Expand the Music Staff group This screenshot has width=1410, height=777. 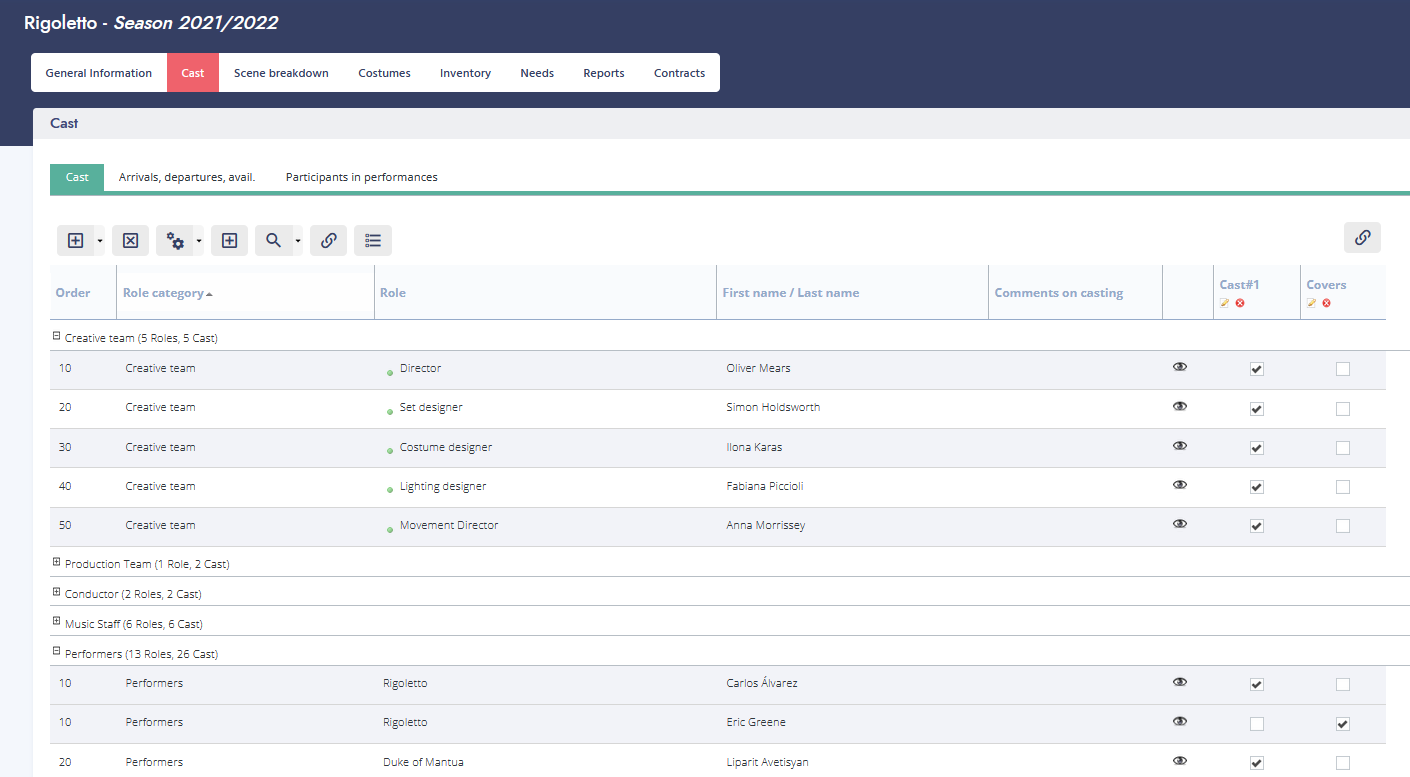pos(57,622)
